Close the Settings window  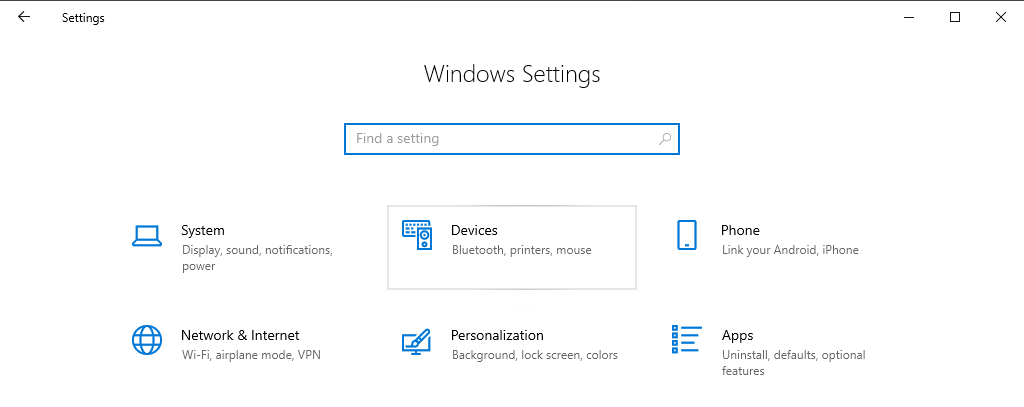coord(1000,18)
